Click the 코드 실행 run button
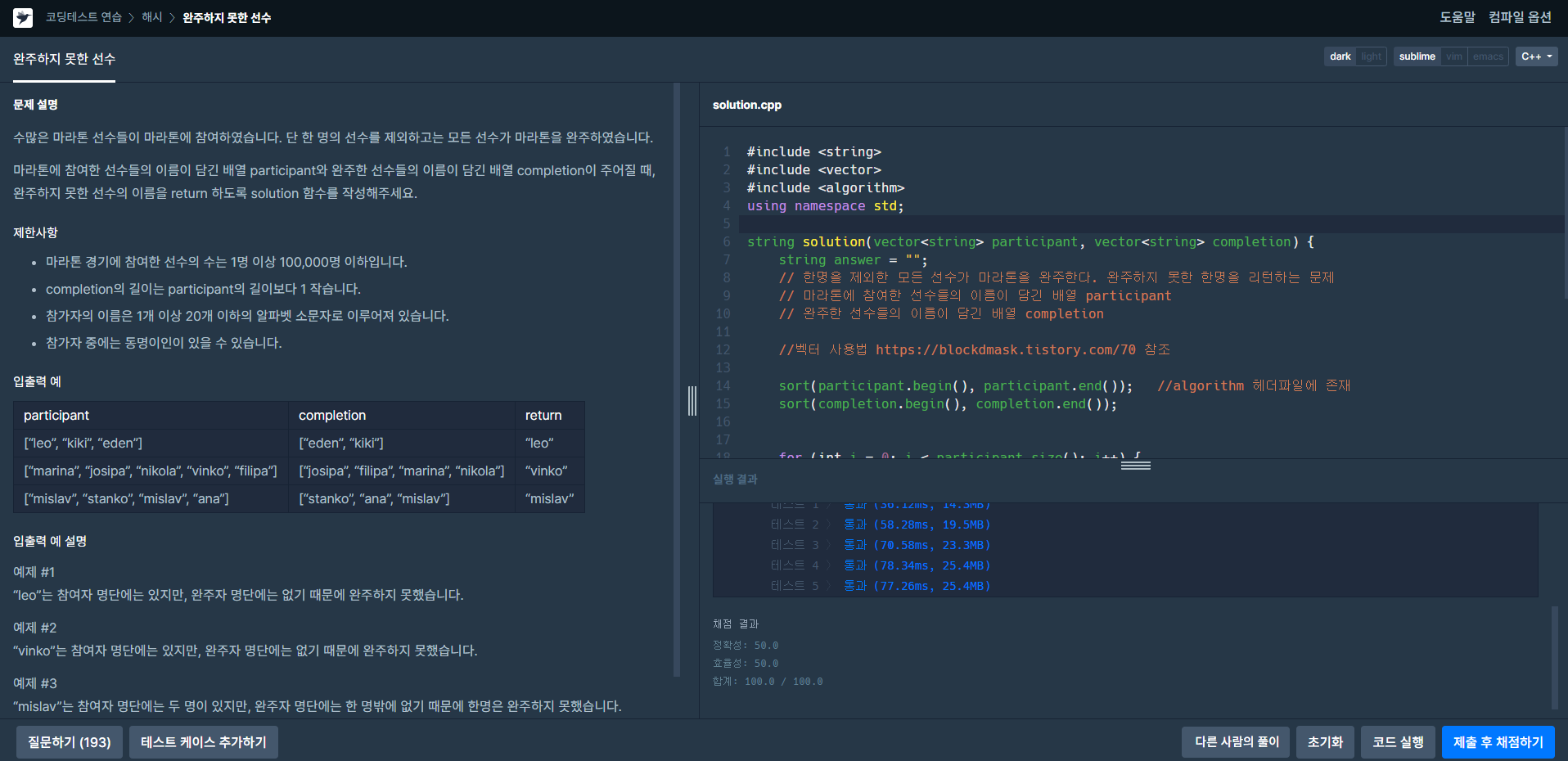This screenshot has width=1568, height=761. pos(1398,742)
